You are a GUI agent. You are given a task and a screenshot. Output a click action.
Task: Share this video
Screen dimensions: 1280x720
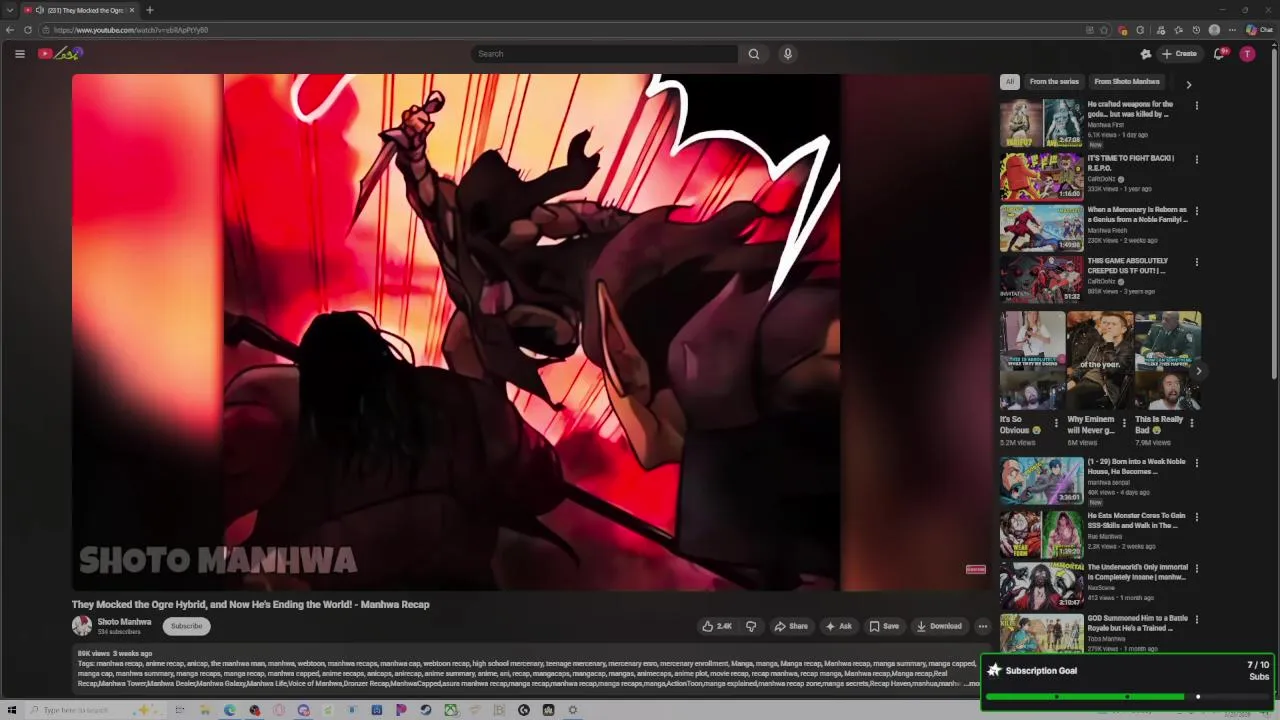click(791, 626)
